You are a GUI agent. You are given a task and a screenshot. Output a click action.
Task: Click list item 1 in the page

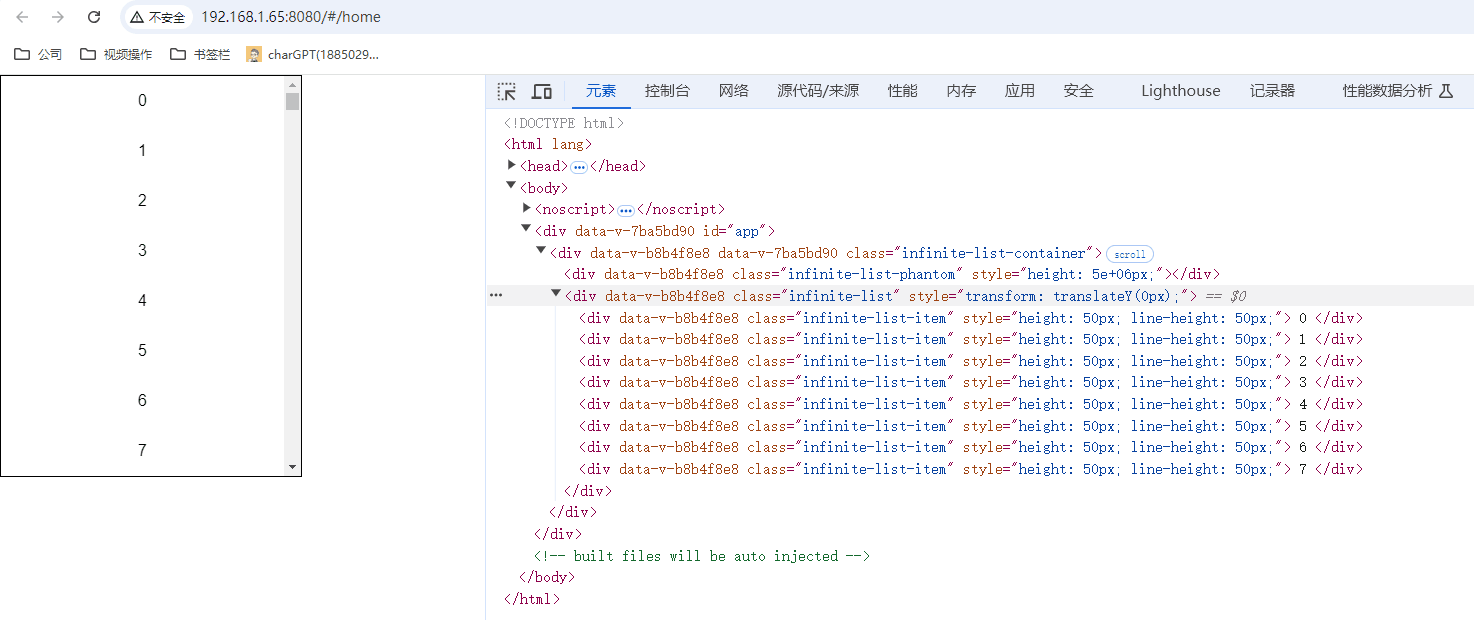142,150
